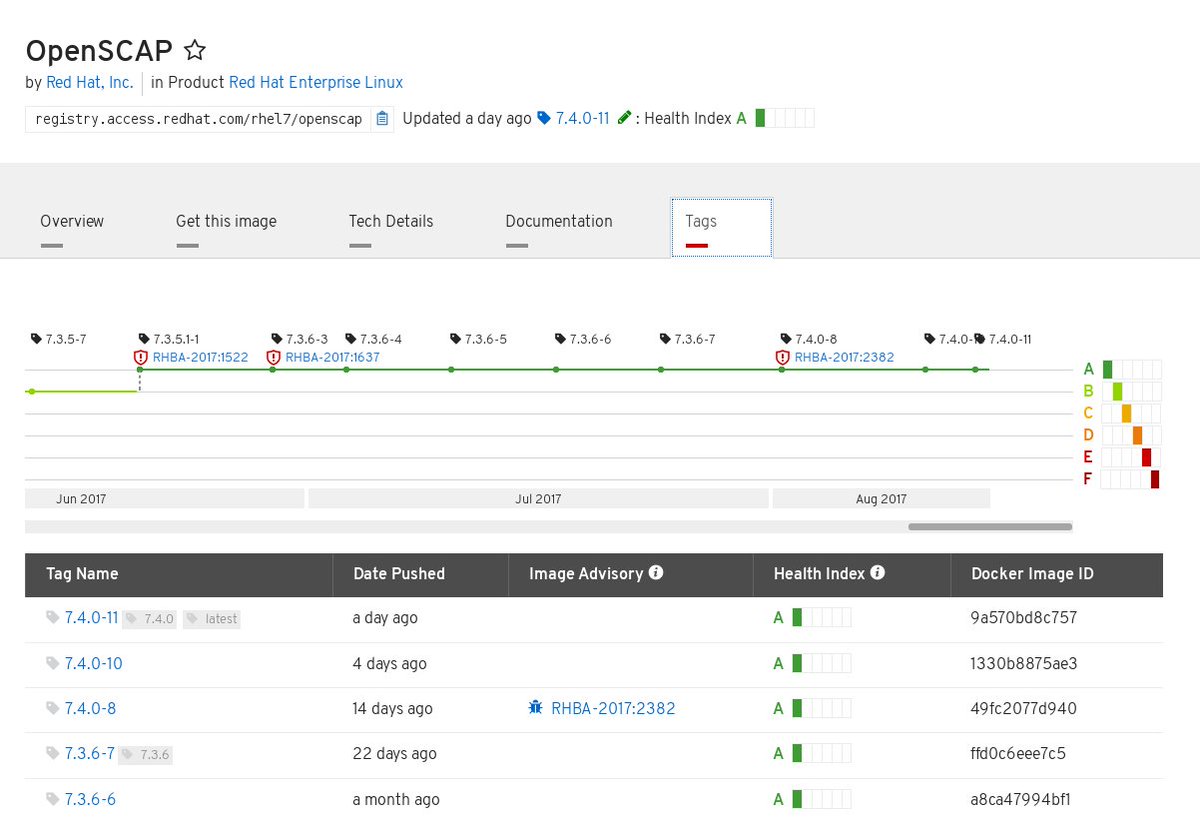Copy registry path with clipboard icon
The height and width of the screenshot is (819, 1200).
point(382,119)
